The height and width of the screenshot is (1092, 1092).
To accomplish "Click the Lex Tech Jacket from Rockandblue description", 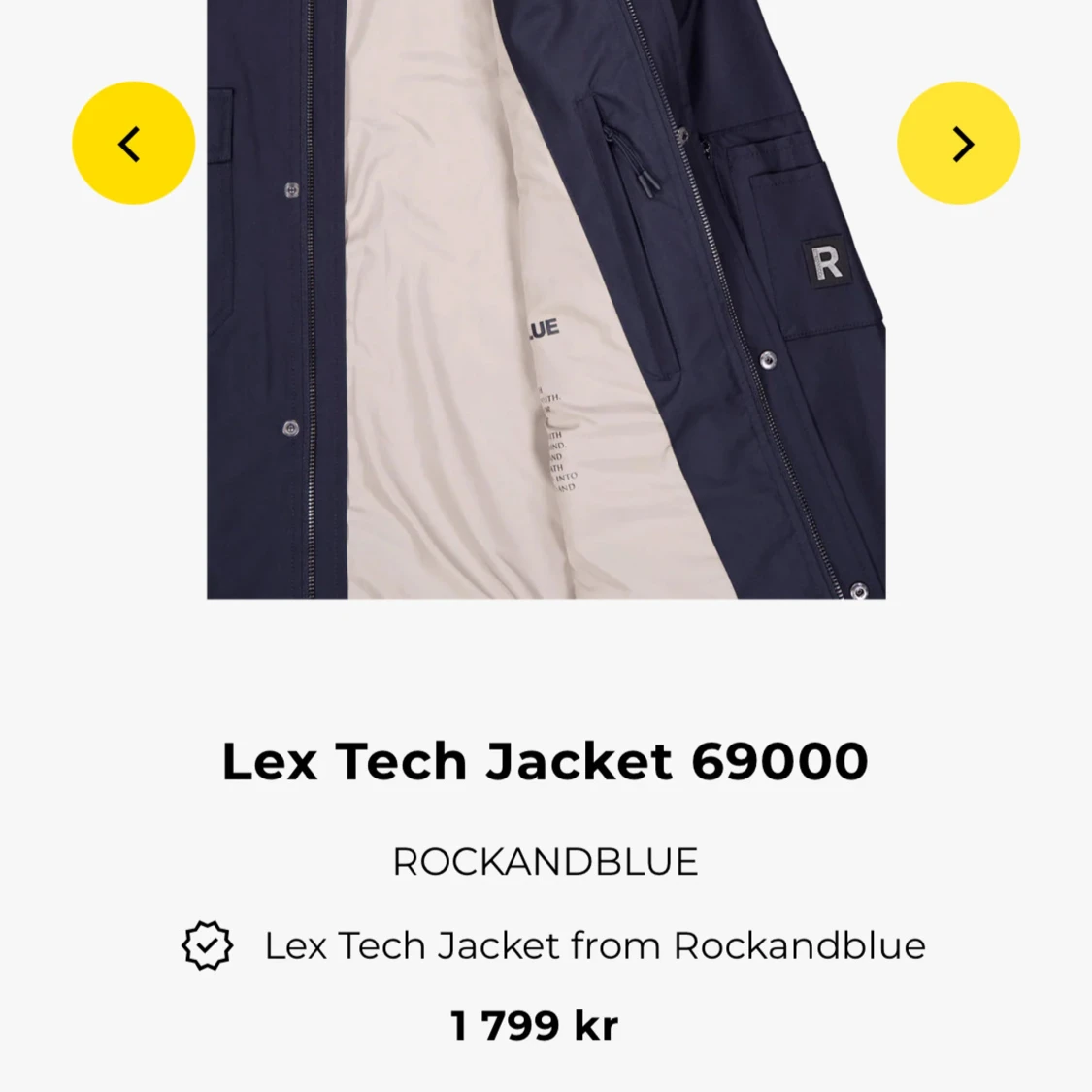I will (x=595, y=945).
